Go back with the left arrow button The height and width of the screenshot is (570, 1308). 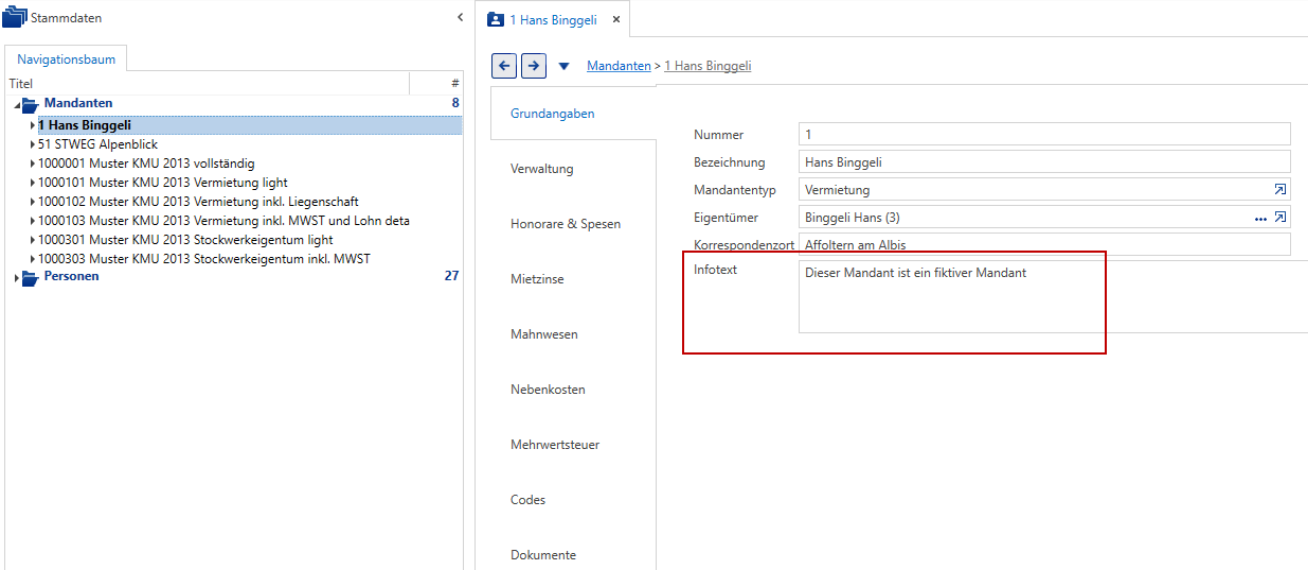[504, 66]
